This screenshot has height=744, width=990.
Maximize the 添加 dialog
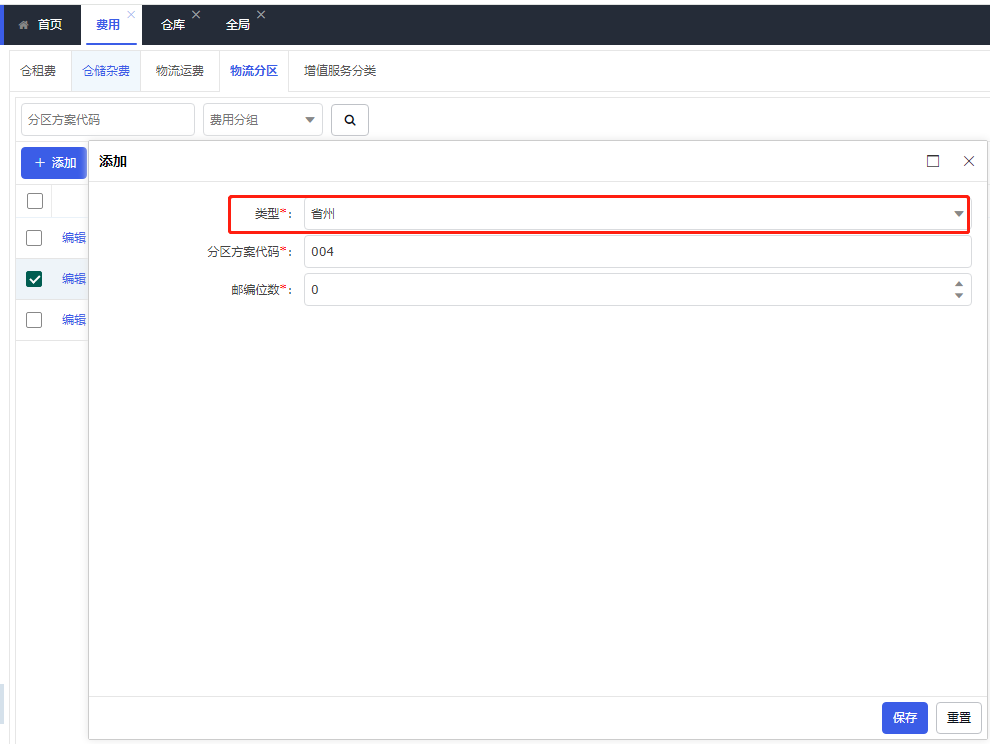933,161
